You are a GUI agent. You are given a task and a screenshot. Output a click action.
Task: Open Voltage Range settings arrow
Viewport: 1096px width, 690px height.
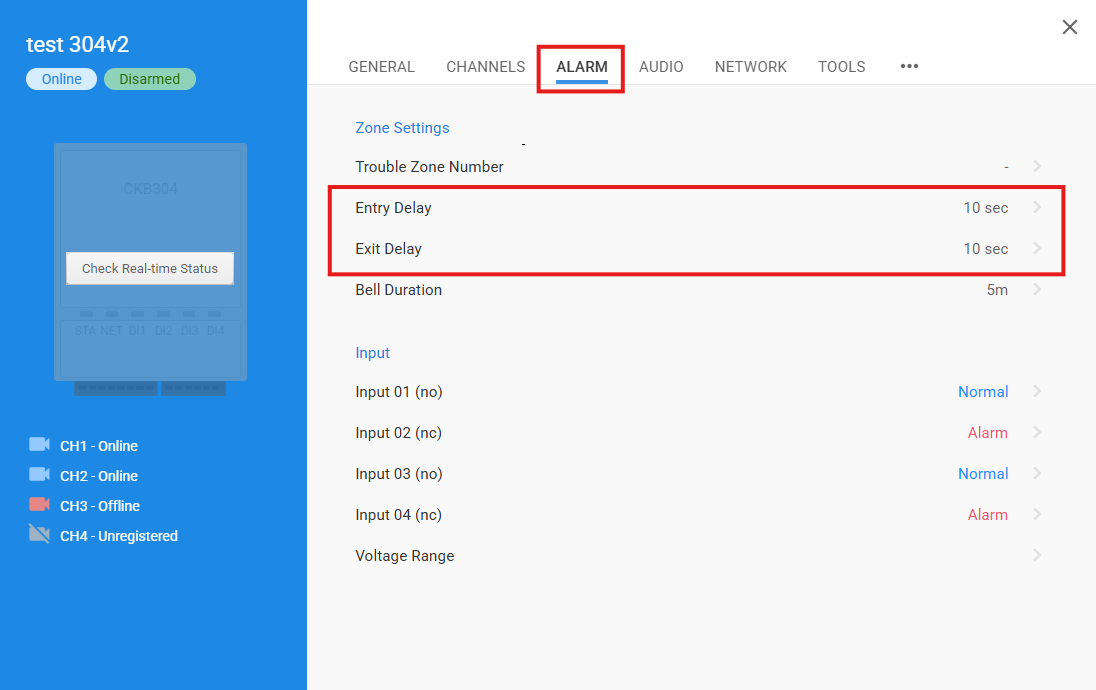[1037, 556]
